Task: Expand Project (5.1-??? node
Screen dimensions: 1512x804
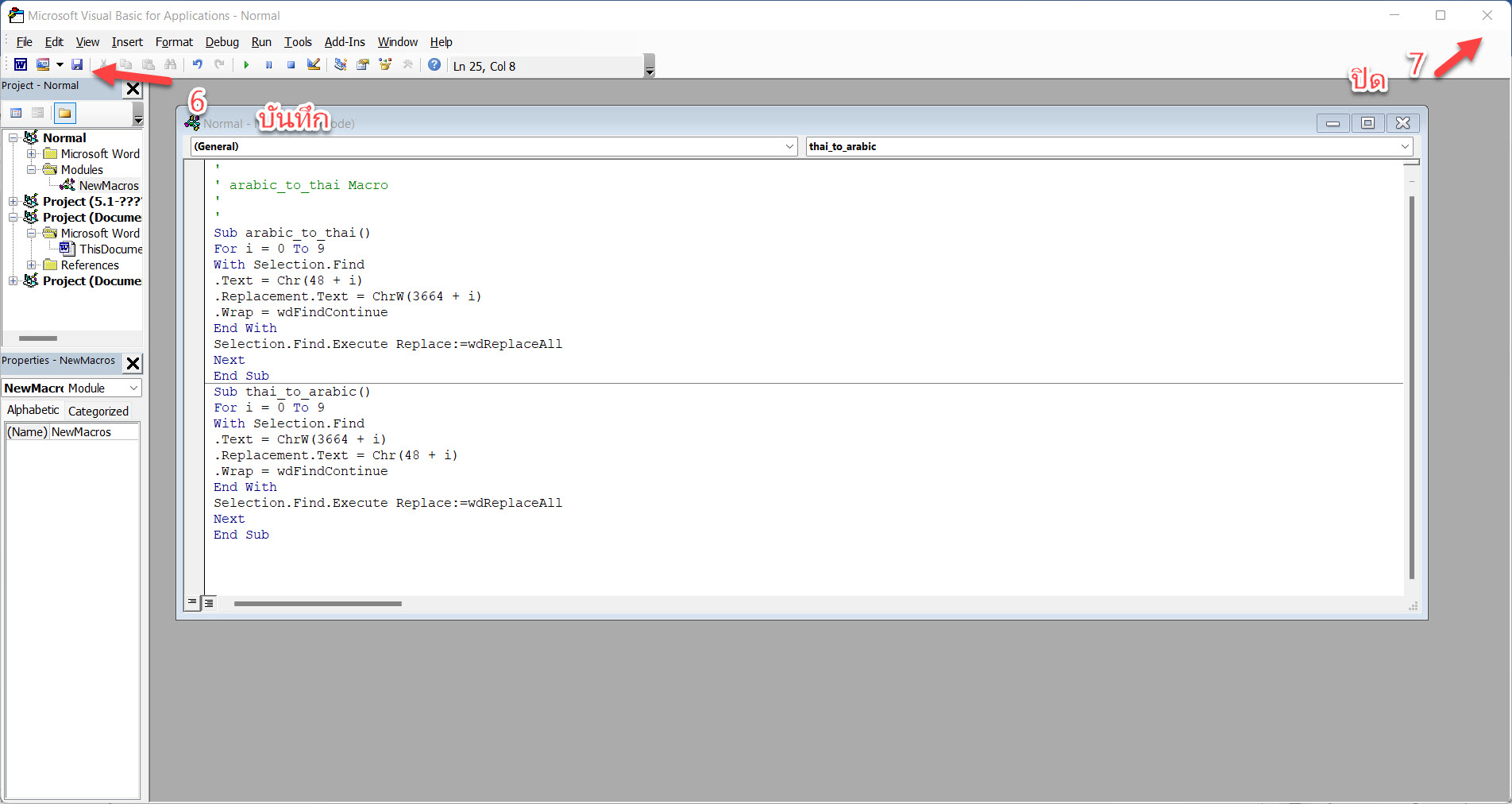Action: tap(13, 201)
